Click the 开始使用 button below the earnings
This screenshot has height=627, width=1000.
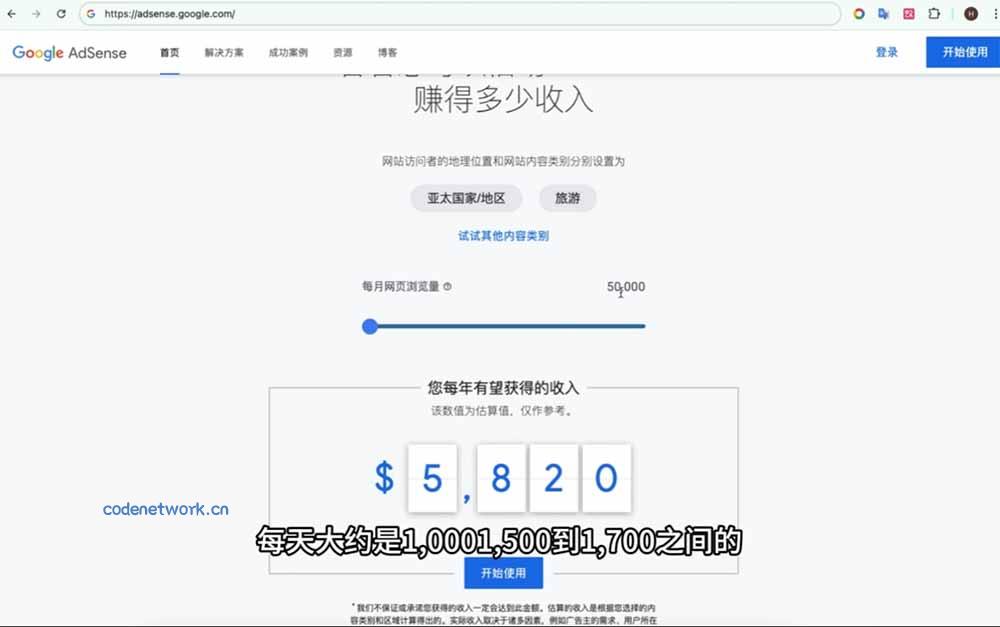[x=503, y=573]
